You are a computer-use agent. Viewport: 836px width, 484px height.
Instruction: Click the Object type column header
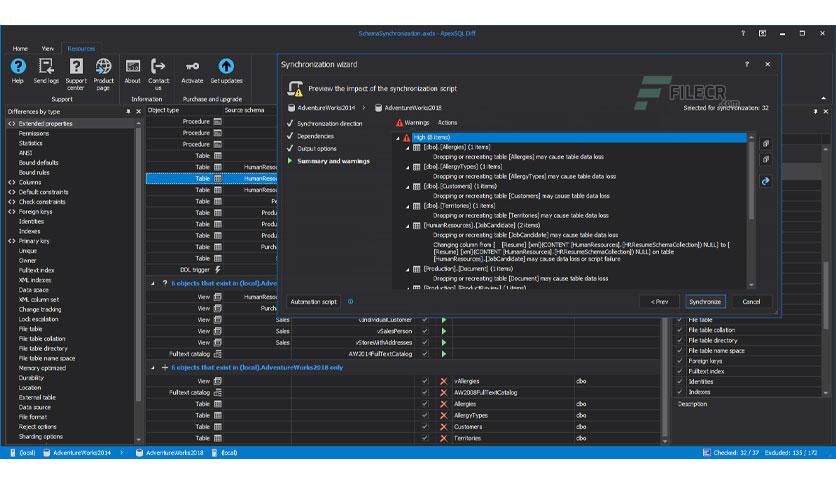click(x=163, y=110)
